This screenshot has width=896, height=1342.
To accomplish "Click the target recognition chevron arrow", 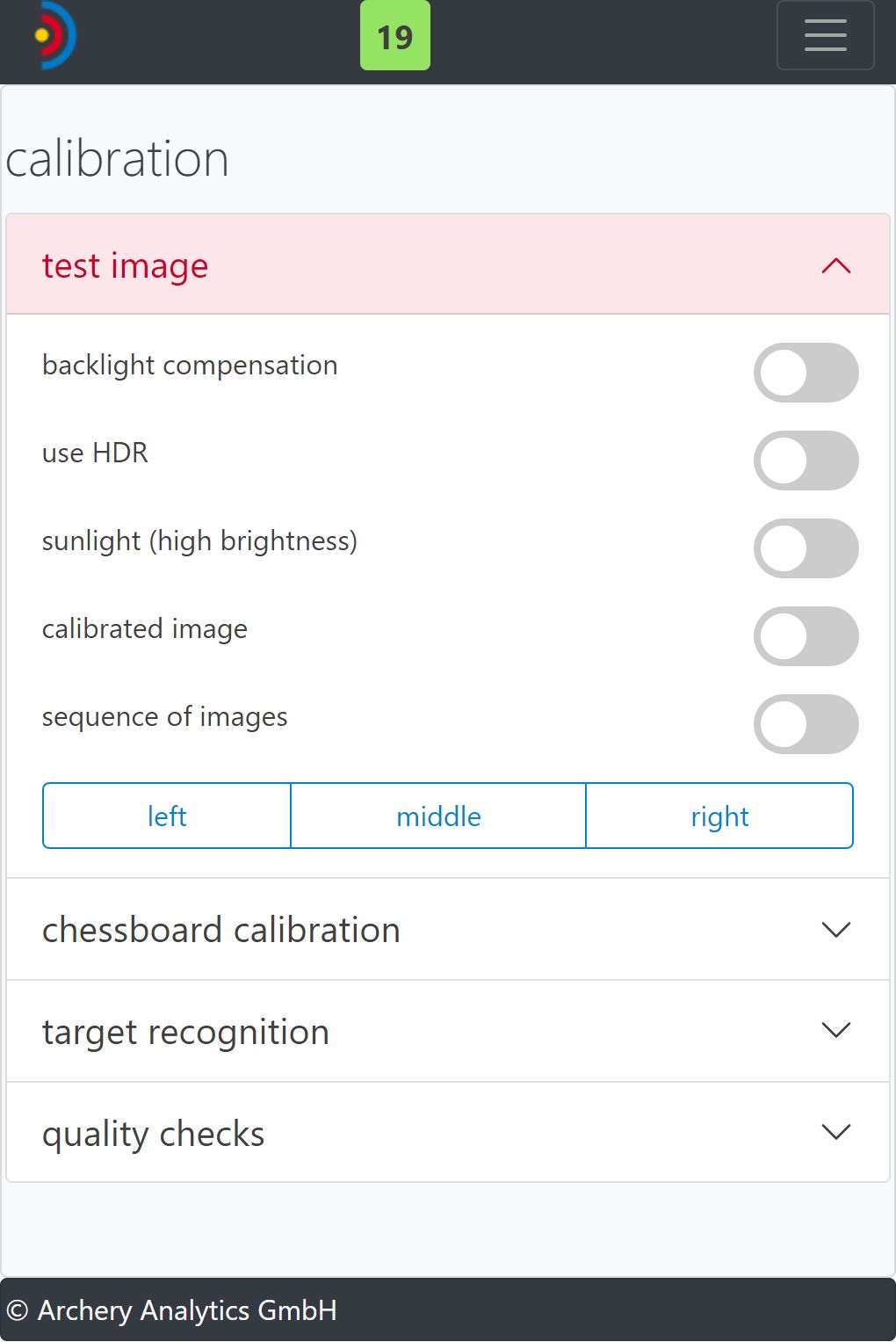I will pos(835,1030).
